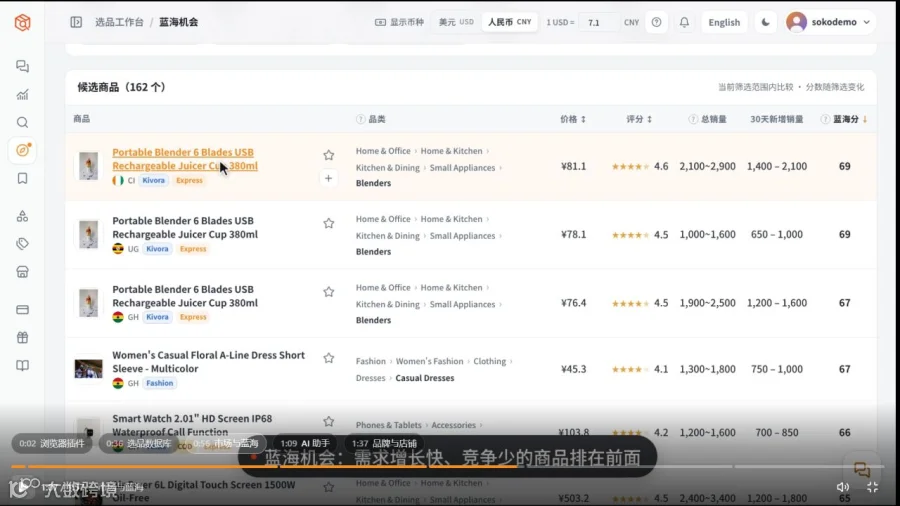Click Express tag on the GH blender
Screen dimensions: 900x506
point(193,317)
